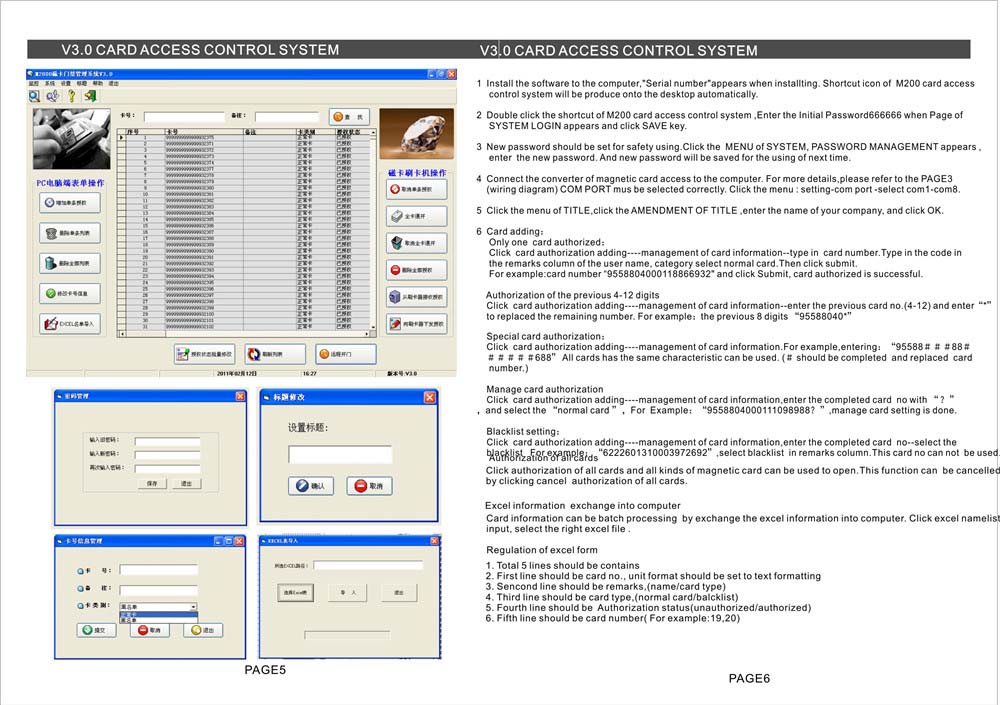Choose 黑名单 in the open dropdown list
This screenshot has height=705, width=1000.
[x=159, y=620]
